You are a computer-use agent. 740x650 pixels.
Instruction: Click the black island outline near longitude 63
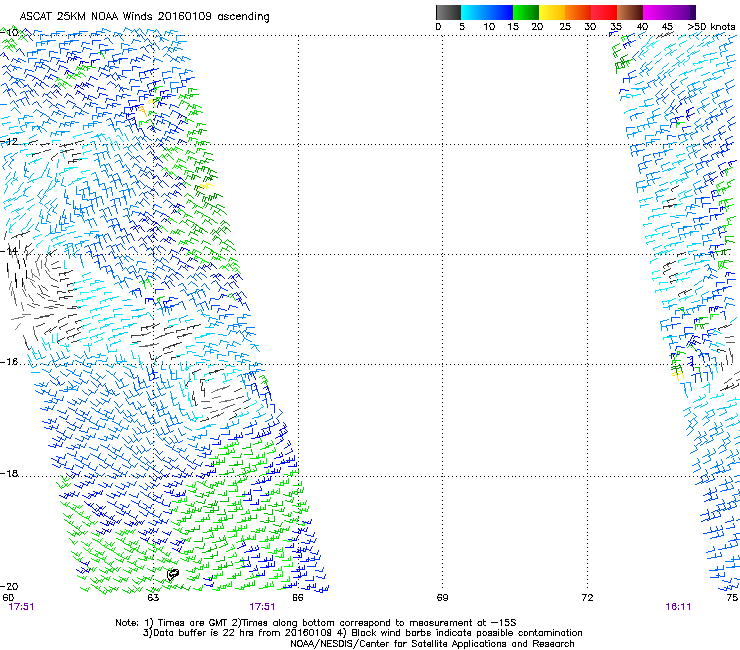point(173,574)
